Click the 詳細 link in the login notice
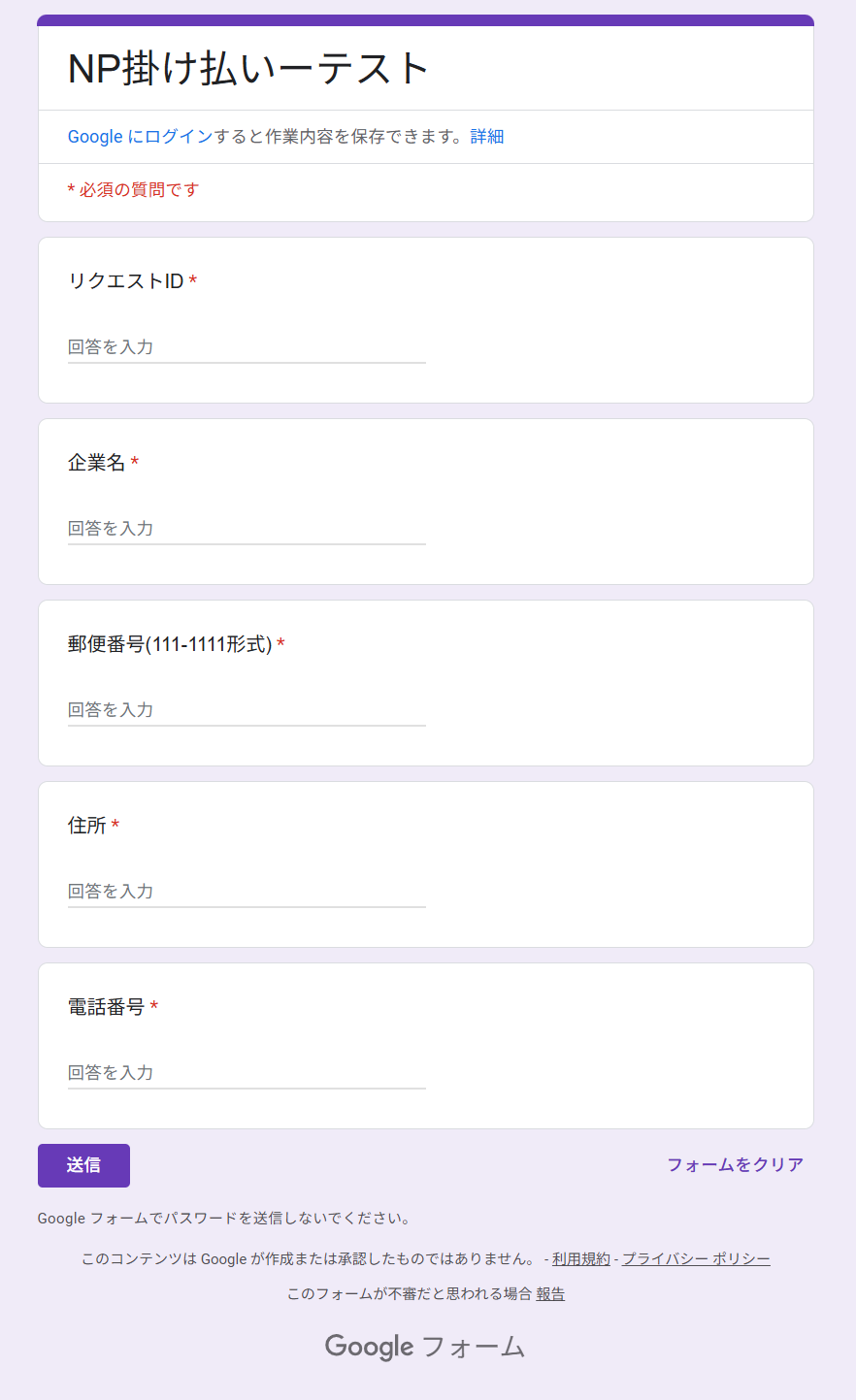This screenshot has height=1400, width=856. click(x=487, y=137)
